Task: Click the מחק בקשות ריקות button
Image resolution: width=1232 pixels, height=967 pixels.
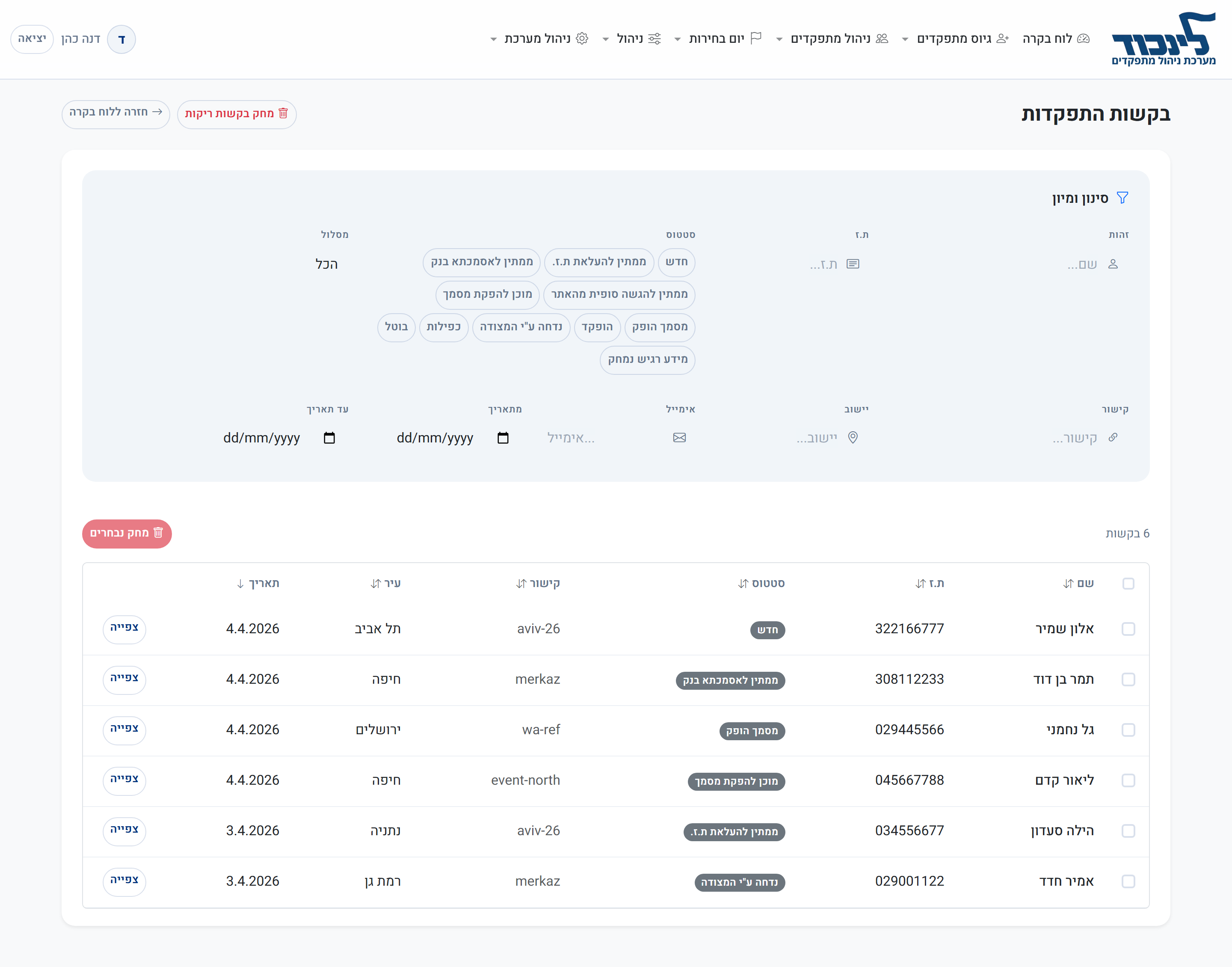Action: pyautogui.click(x=237, y=114)
